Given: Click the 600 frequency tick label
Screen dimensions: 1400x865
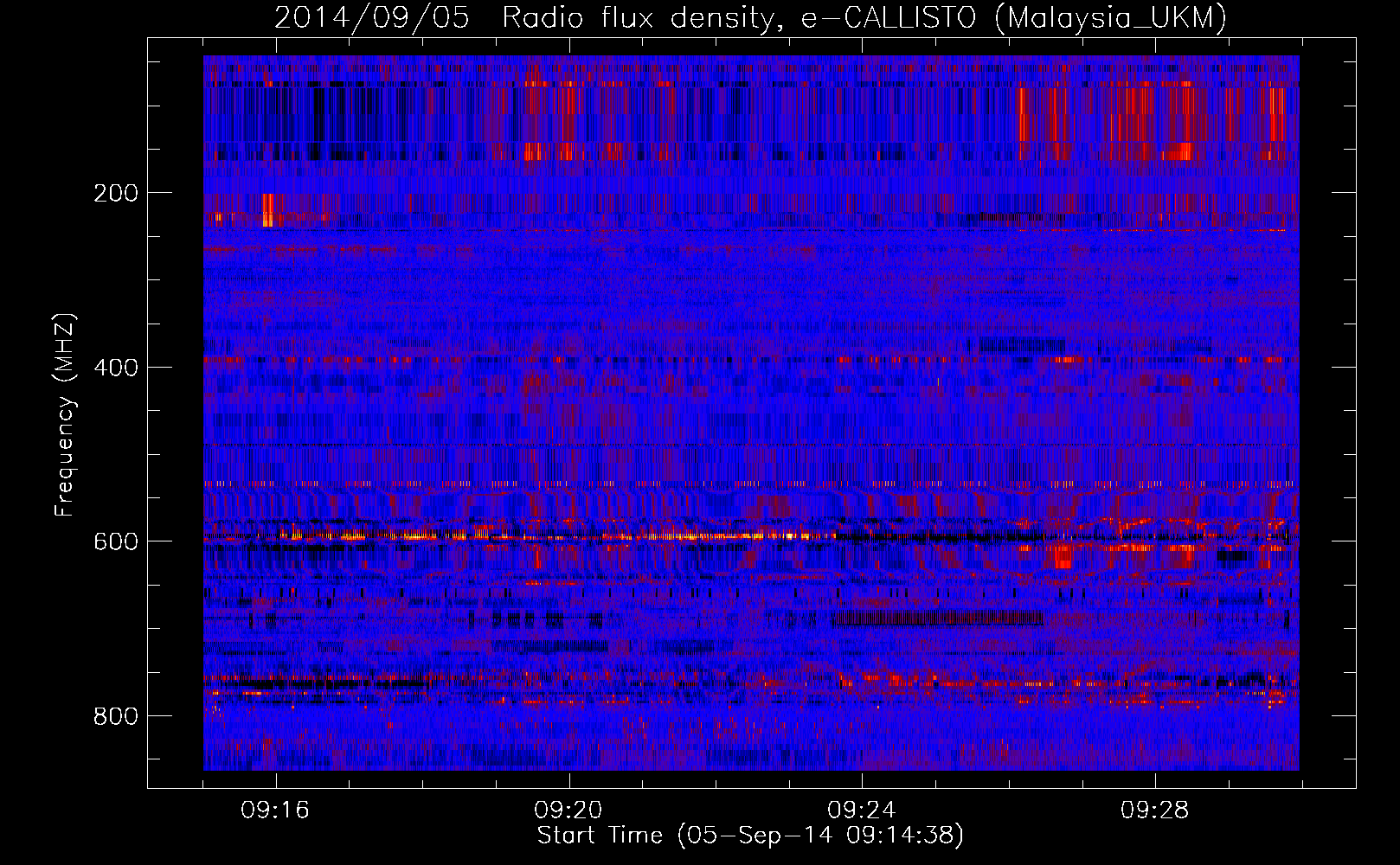Looking at the screenshot, I should 115,541.
